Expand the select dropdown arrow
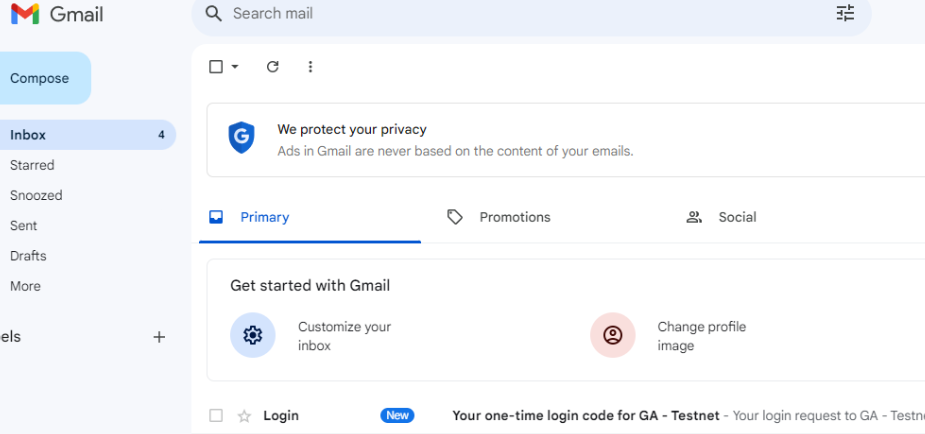925x434 pixels. pos(235,67)
